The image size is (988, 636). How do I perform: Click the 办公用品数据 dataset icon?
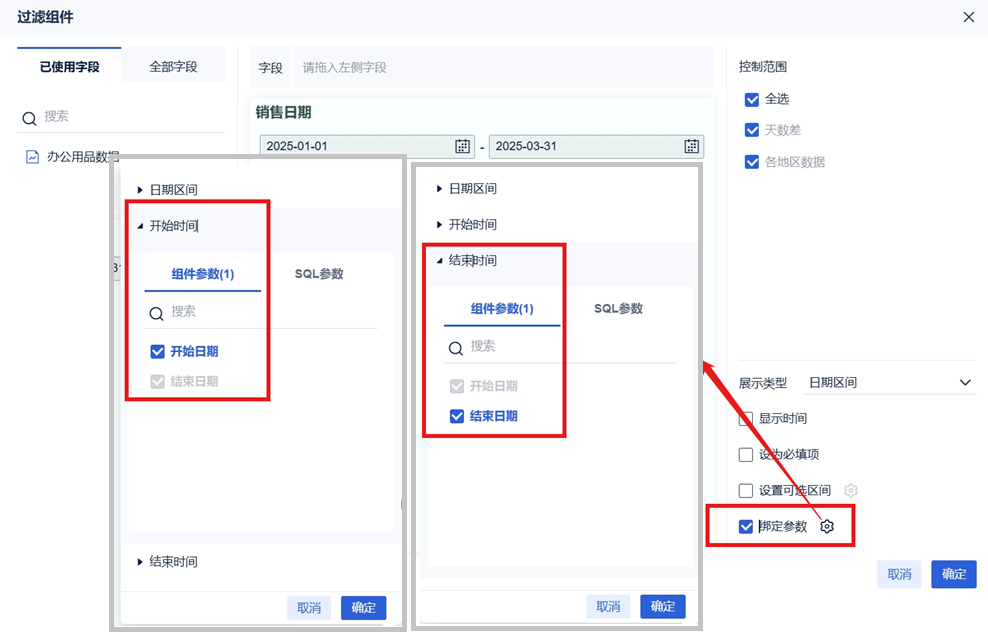(32, 157)
